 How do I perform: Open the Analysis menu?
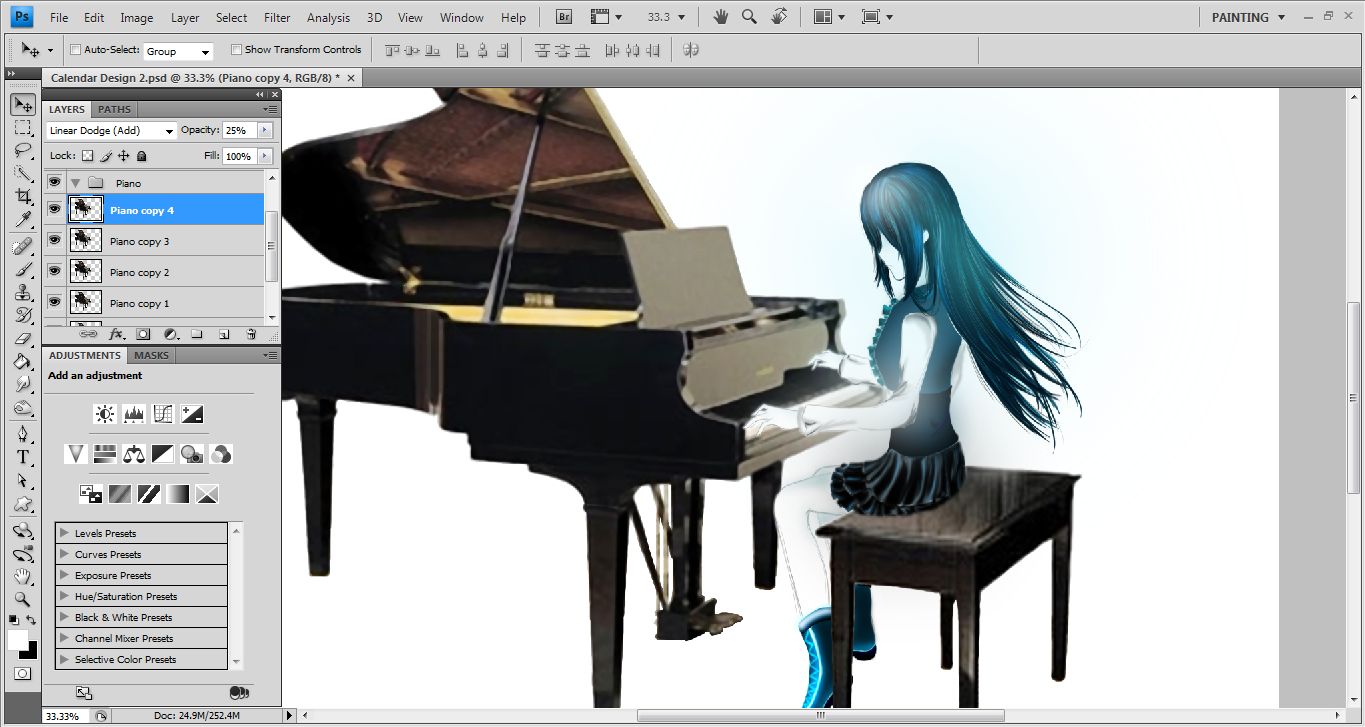pyautogui.click(x=328, y=17)
